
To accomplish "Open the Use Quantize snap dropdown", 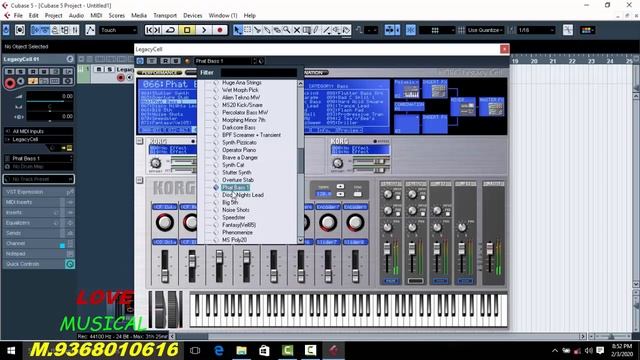I will (x=484, y=30).
